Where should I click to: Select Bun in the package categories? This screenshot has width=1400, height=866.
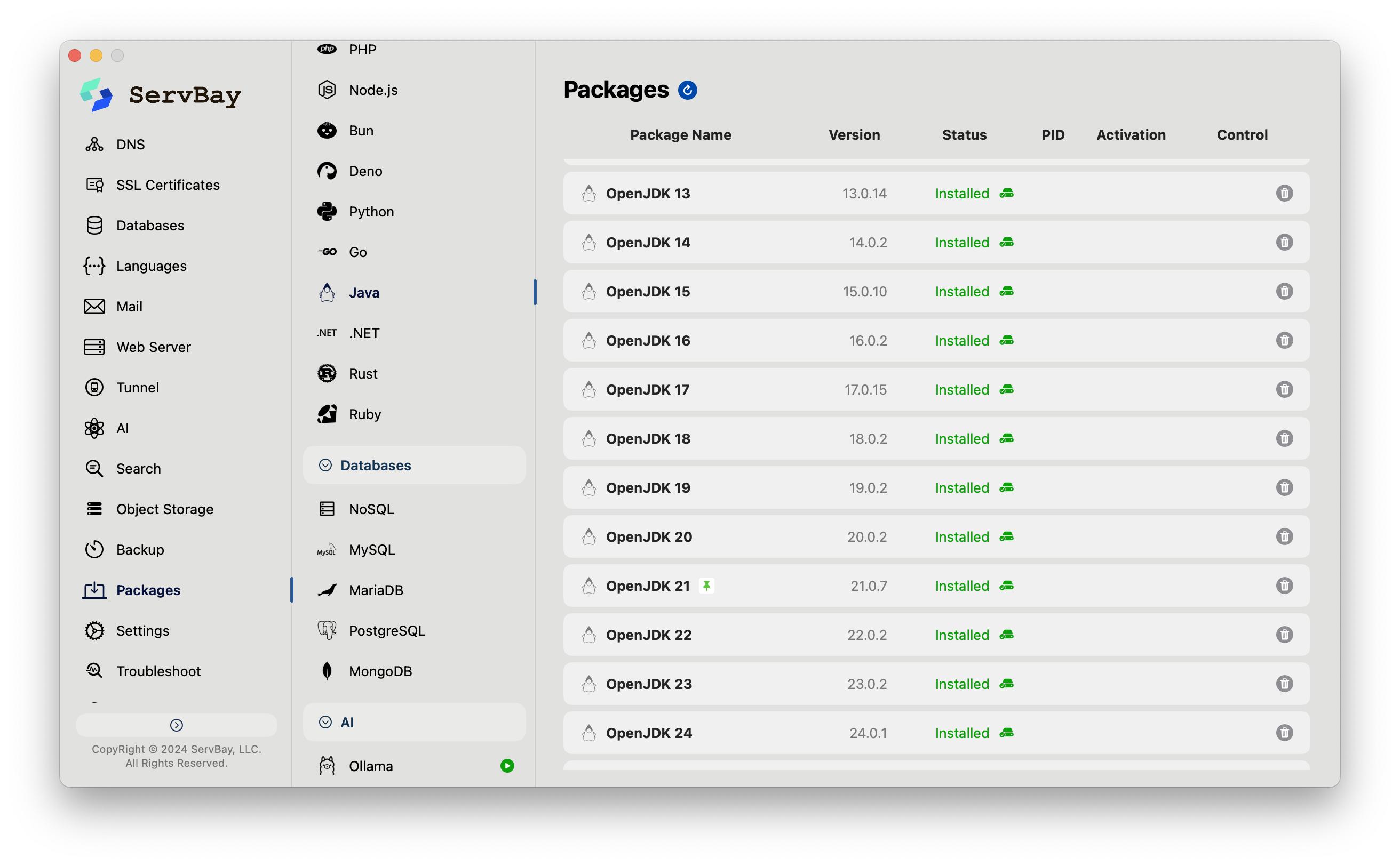tap(345, 131)
